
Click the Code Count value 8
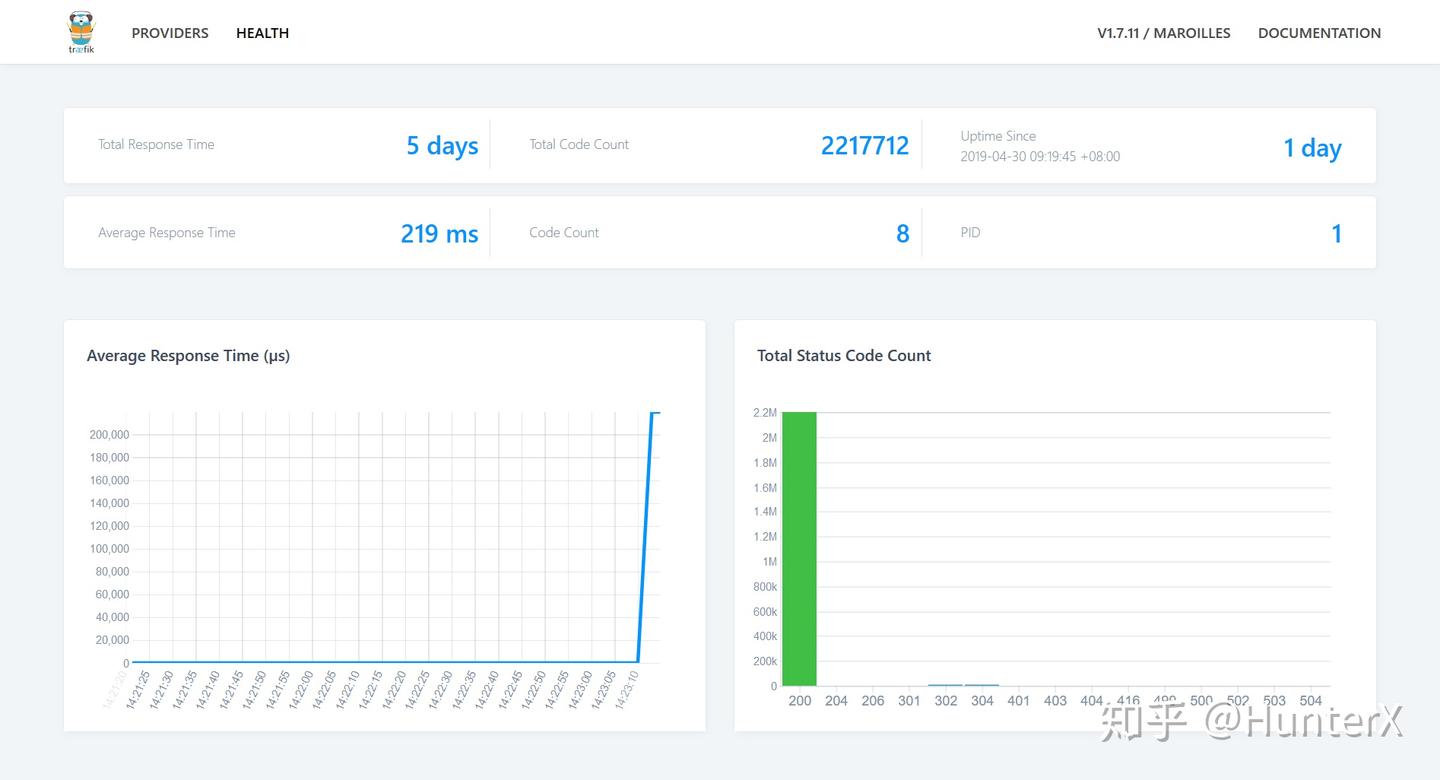coord(903,234)
